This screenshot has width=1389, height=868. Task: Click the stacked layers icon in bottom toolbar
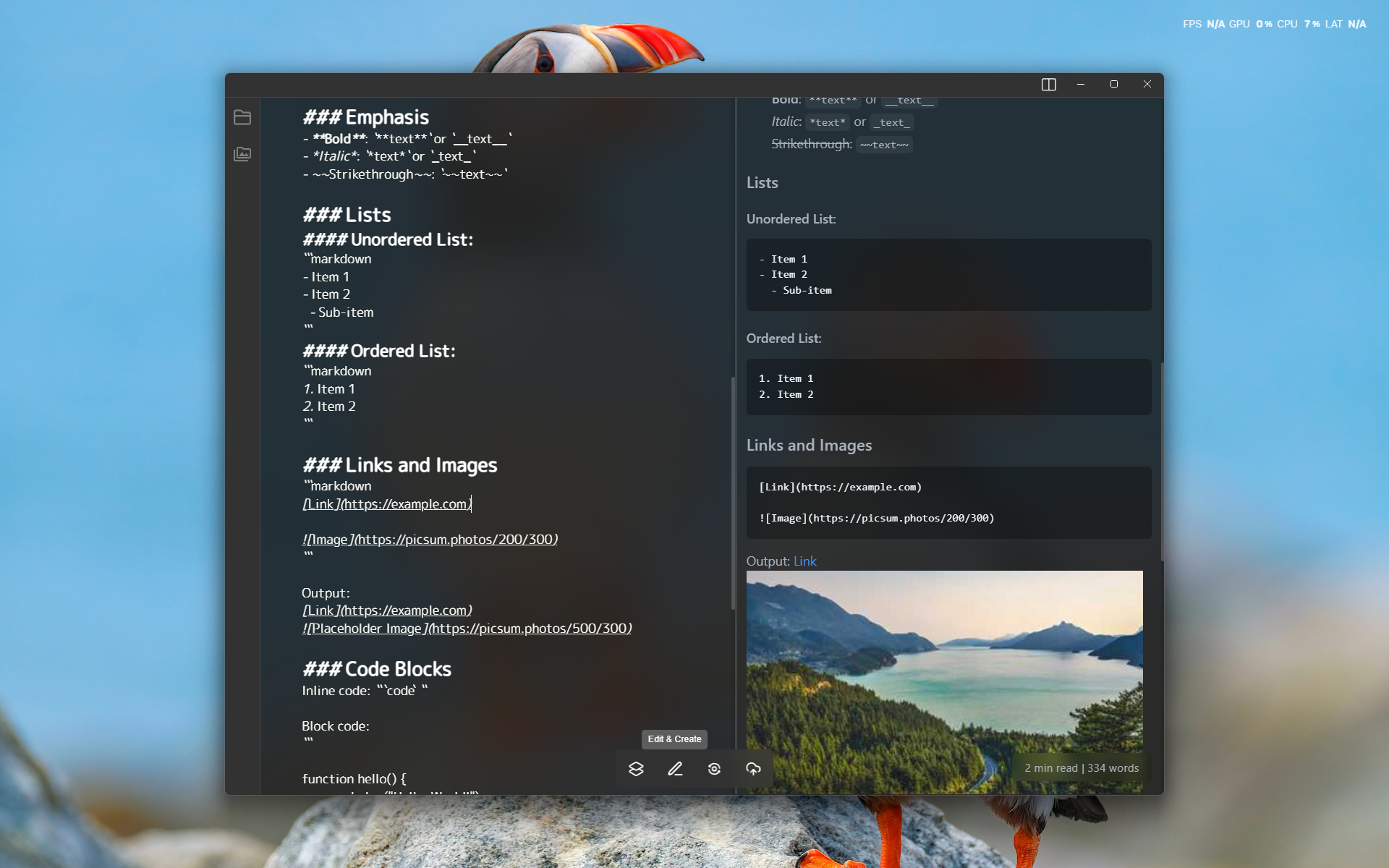(x=636, y=769)
